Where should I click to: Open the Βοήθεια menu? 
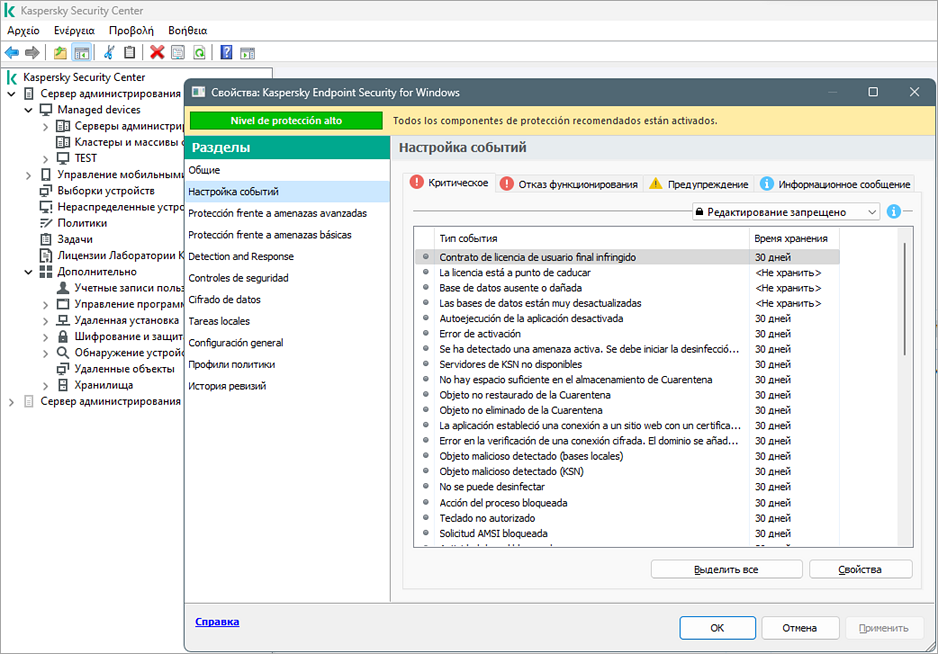(x=187, y=31)
